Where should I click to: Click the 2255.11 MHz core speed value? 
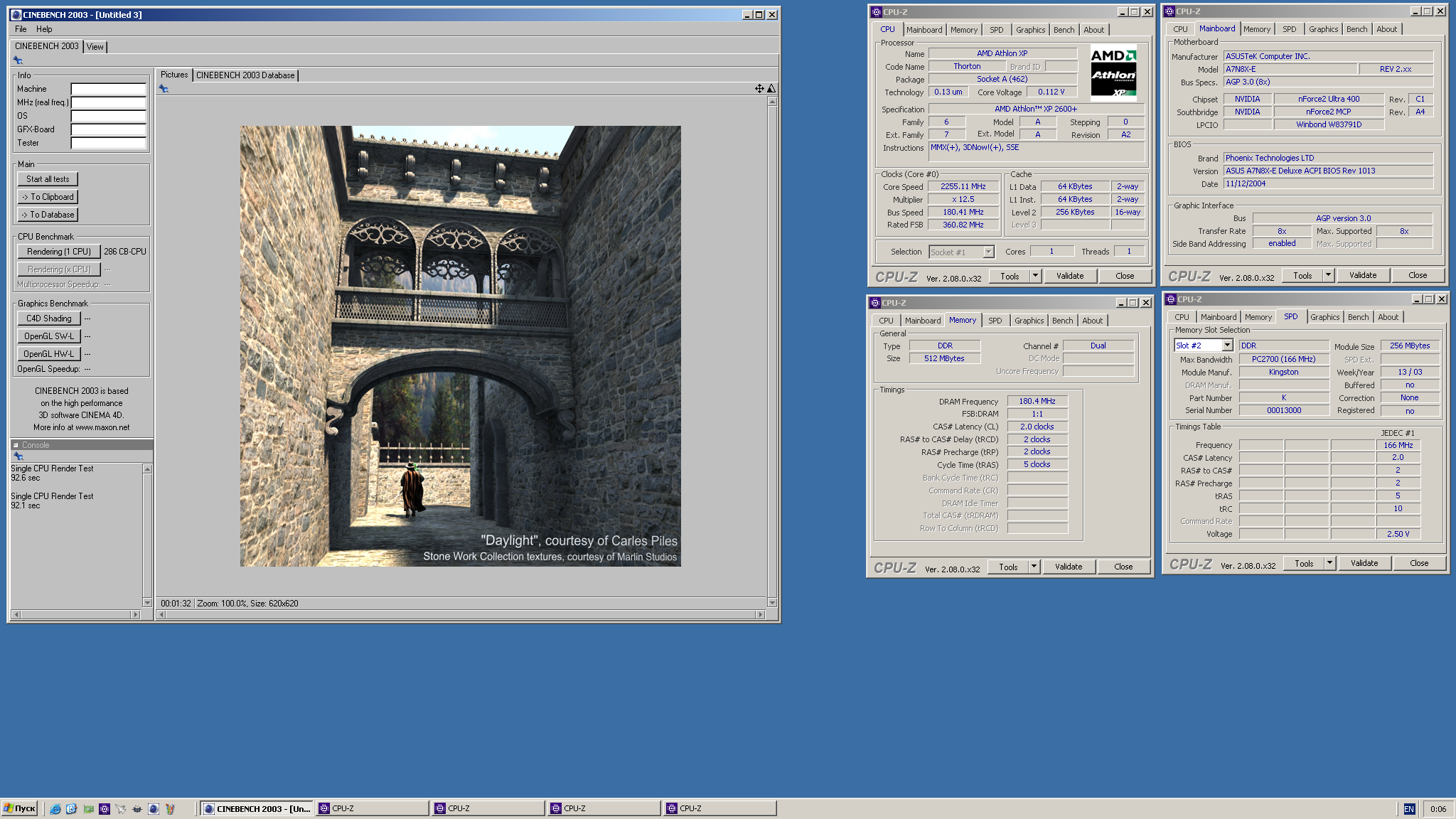click(x=963, y=187)
